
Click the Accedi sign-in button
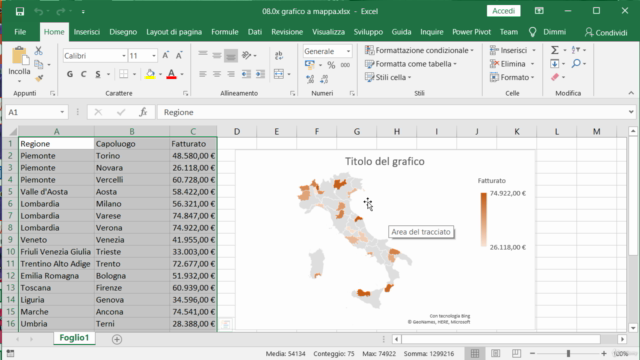pyautogui.click(x=503, y=11)
